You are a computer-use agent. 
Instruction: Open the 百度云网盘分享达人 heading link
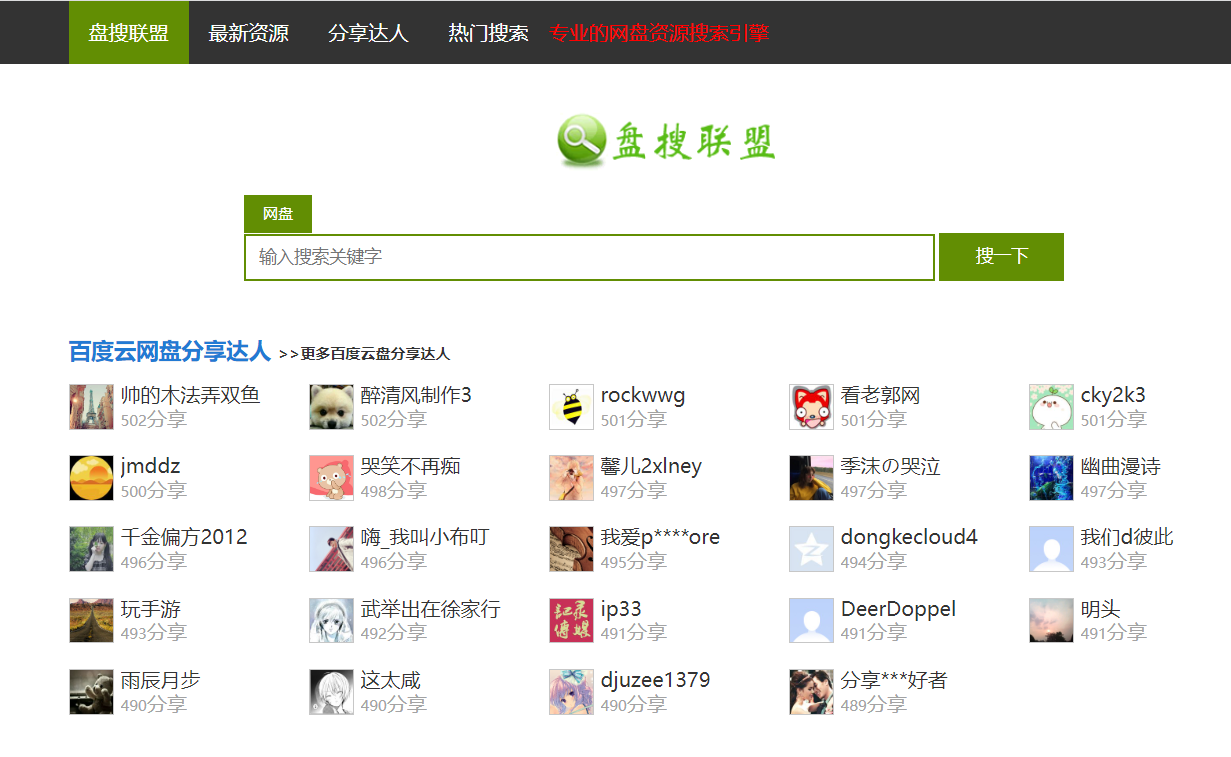[x=170, y=351]
